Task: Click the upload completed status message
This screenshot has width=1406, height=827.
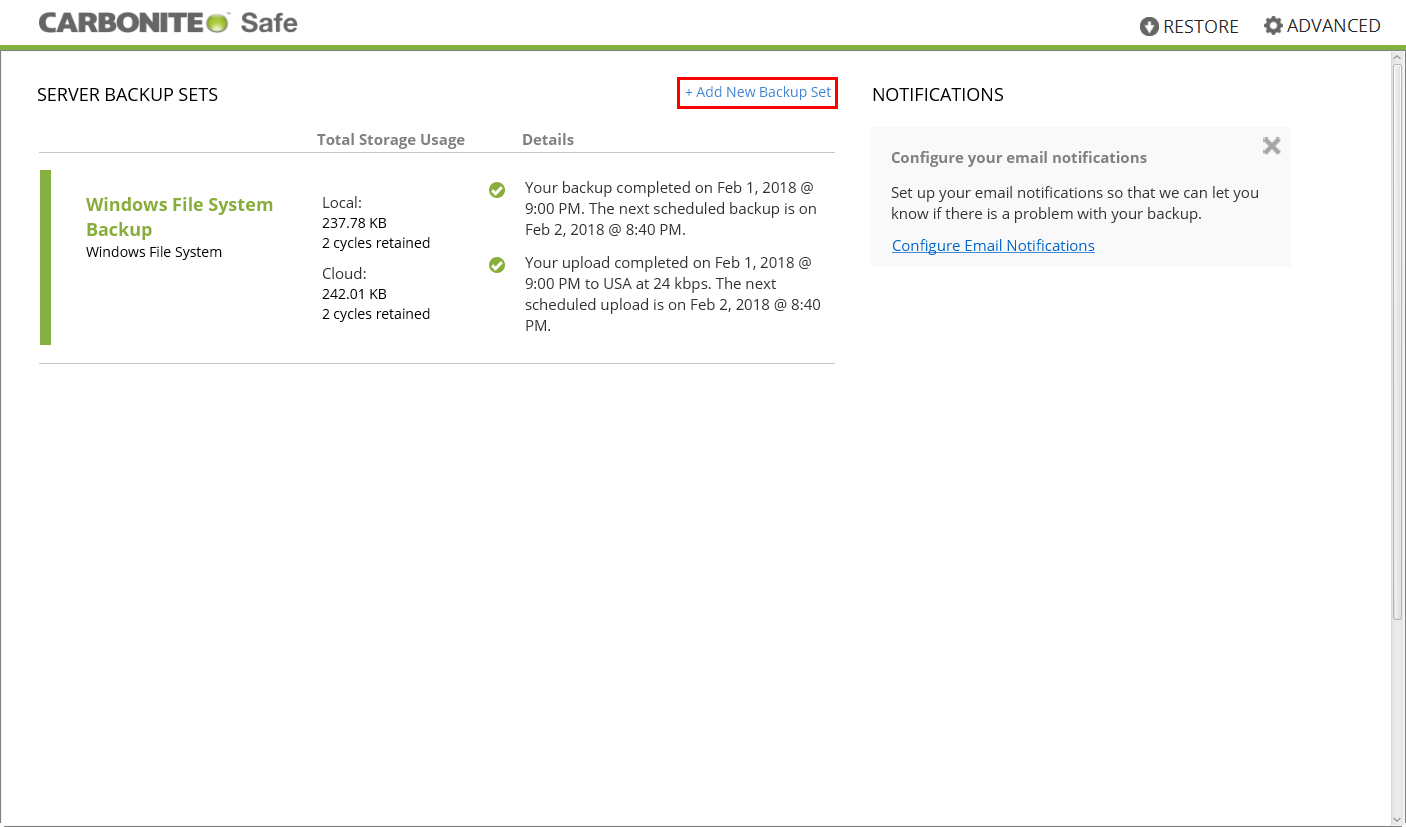Action: 672,294
